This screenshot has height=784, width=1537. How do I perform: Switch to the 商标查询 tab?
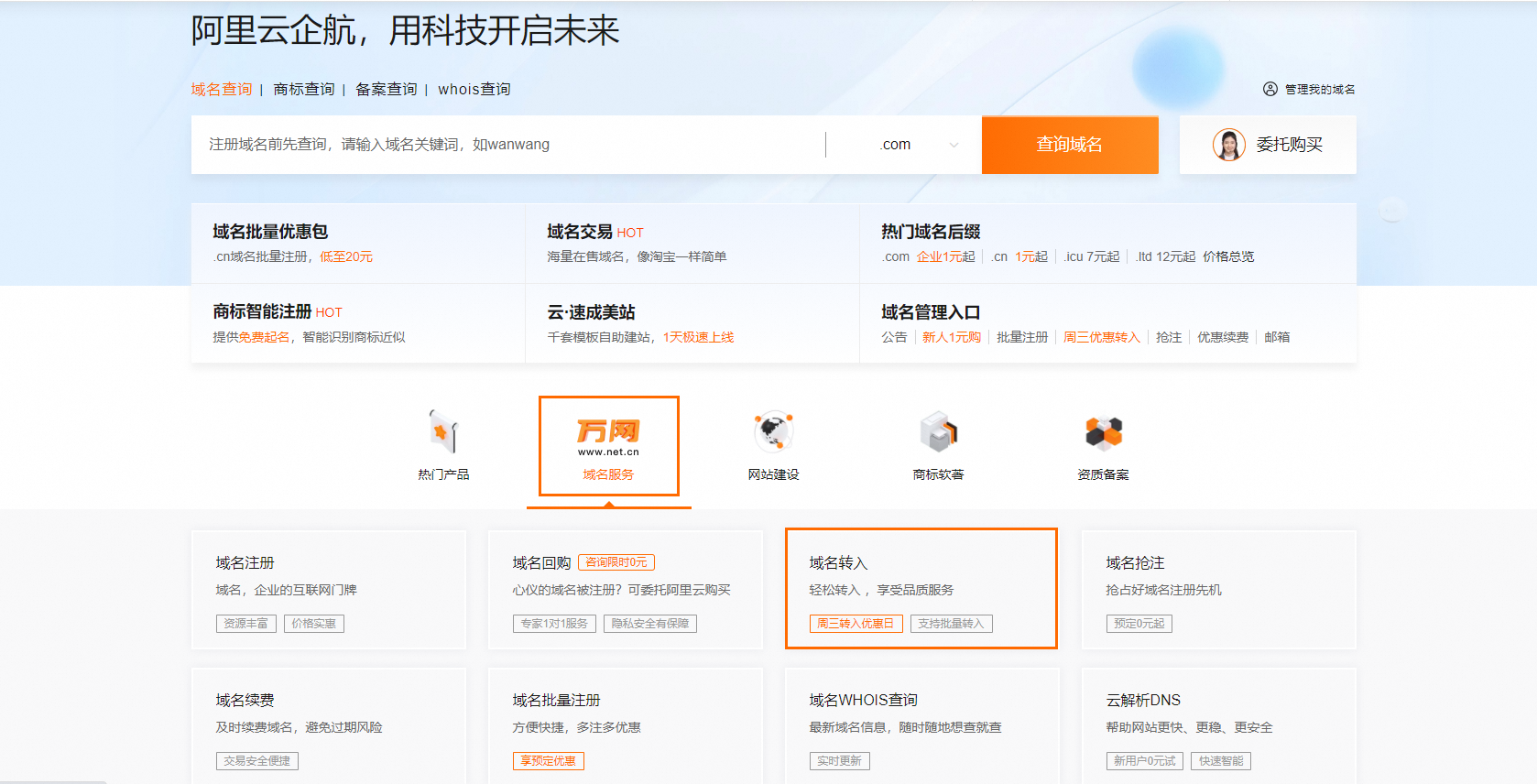[304, 89]
